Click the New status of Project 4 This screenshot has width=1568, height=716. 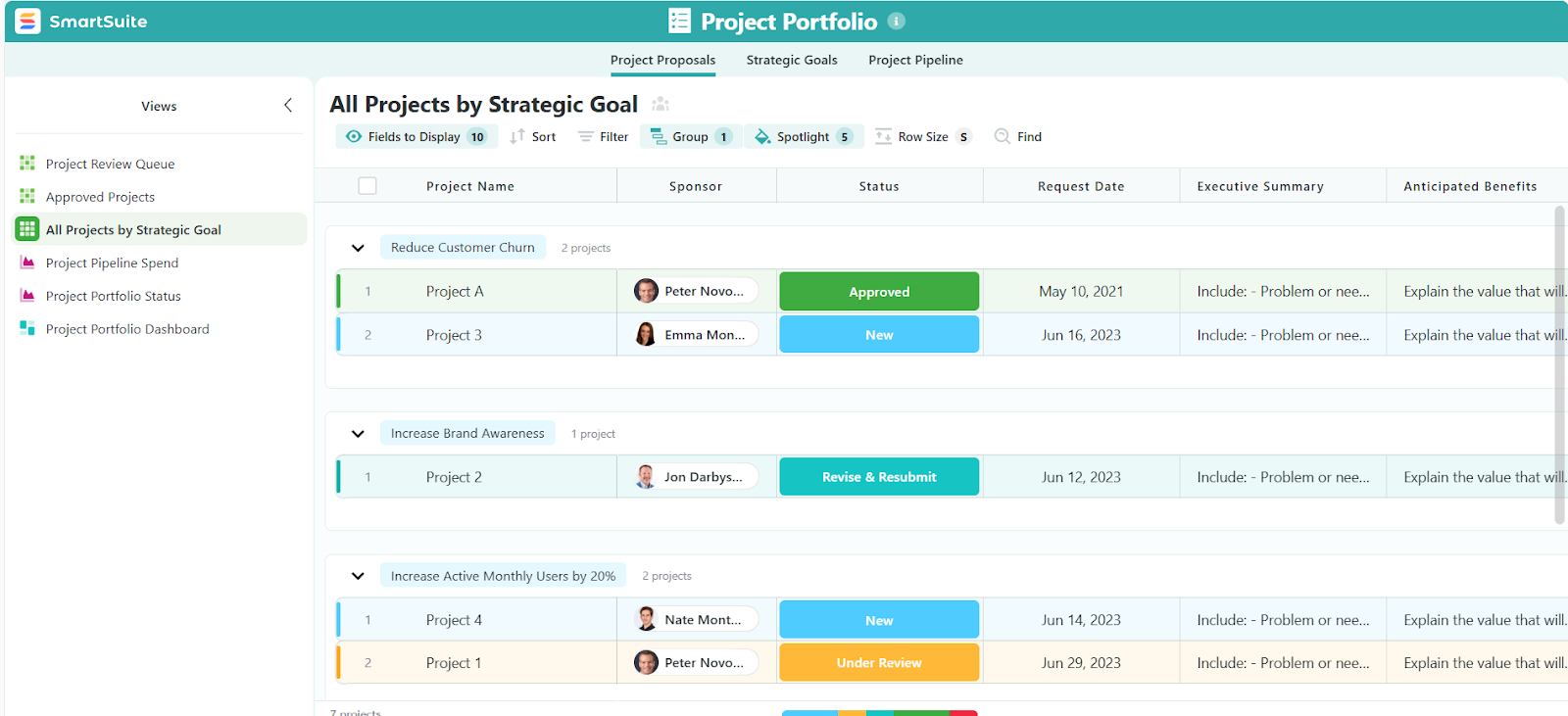click(879, 620)
